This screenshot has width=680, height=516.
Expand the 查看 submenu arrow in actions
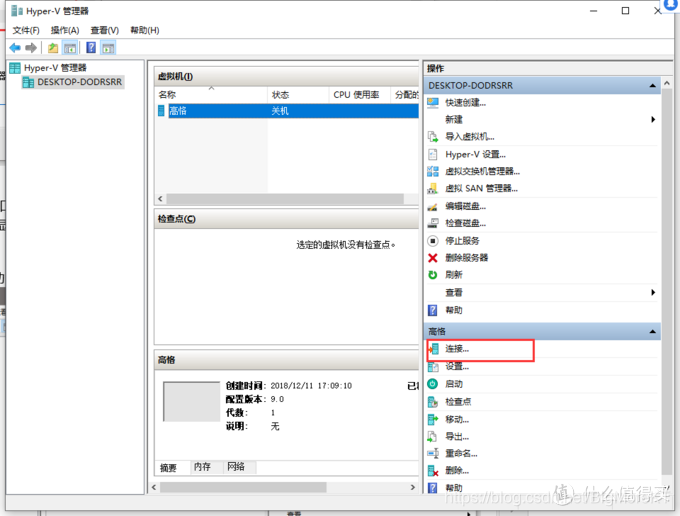(x=653, y=293)
